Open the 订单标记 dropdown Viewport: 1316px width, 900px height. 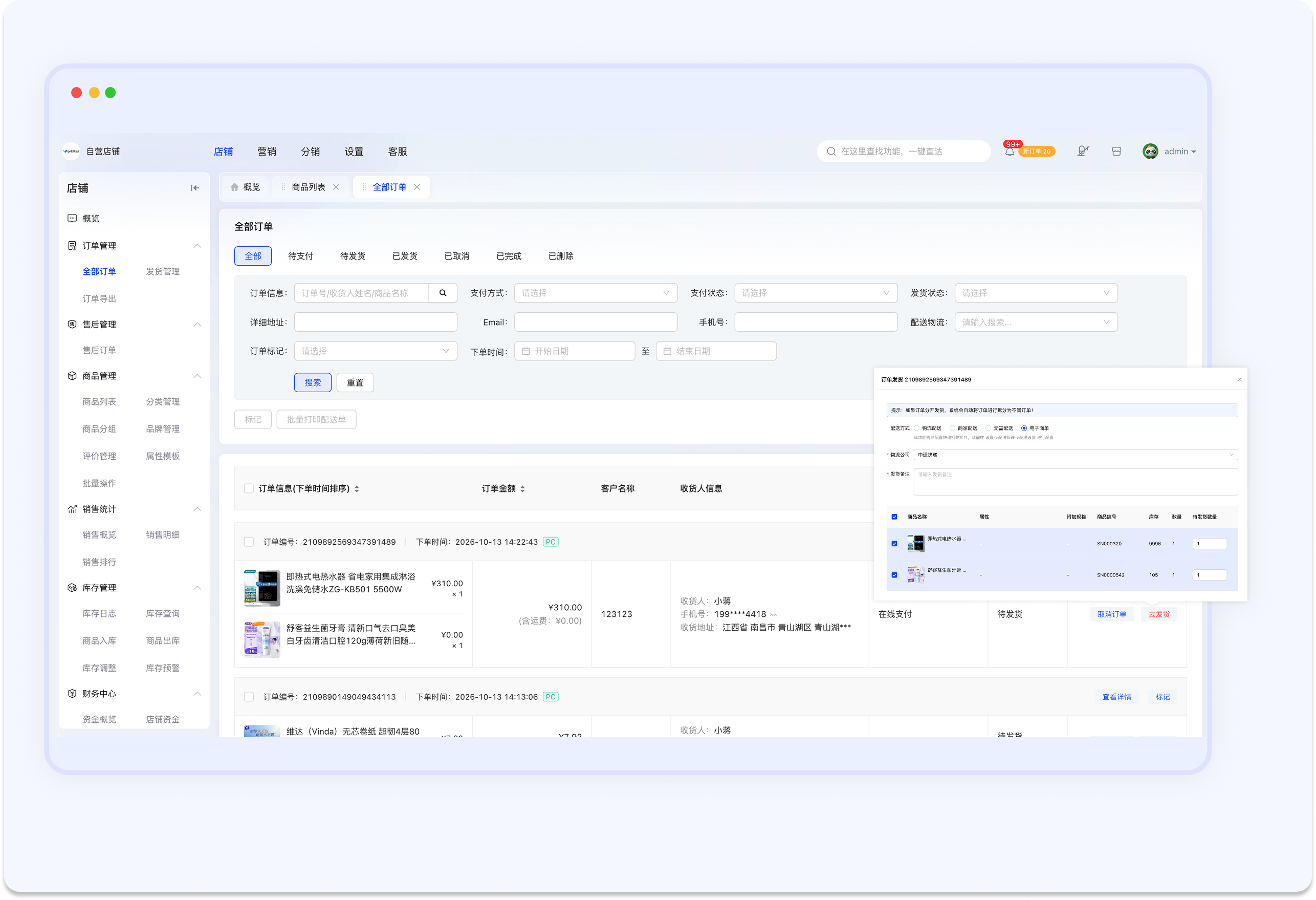(x=376, y=351)
